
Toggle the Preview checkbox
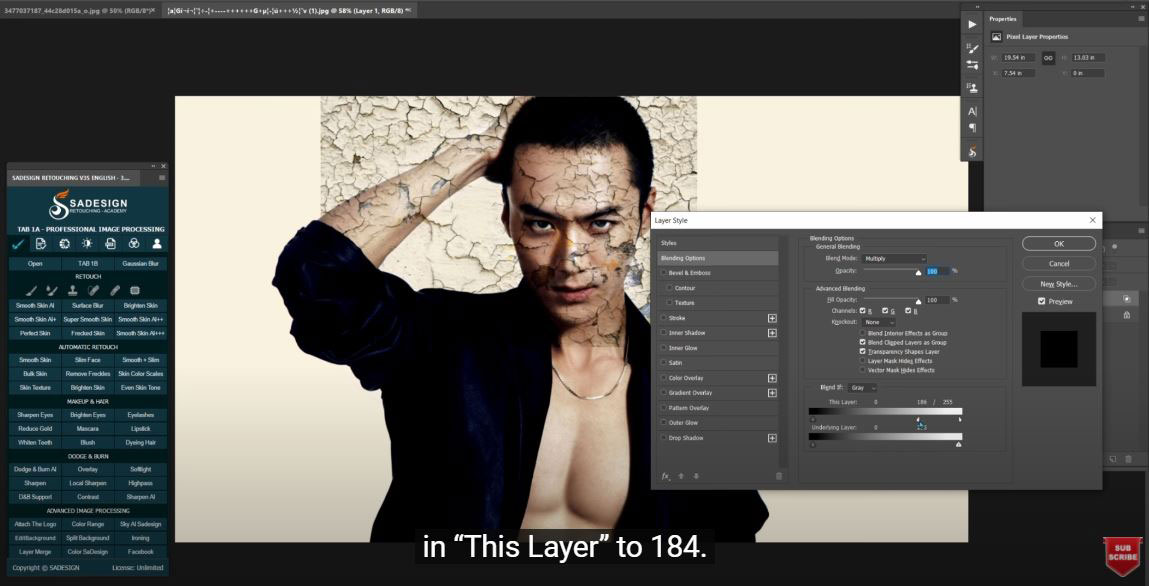1042,301
